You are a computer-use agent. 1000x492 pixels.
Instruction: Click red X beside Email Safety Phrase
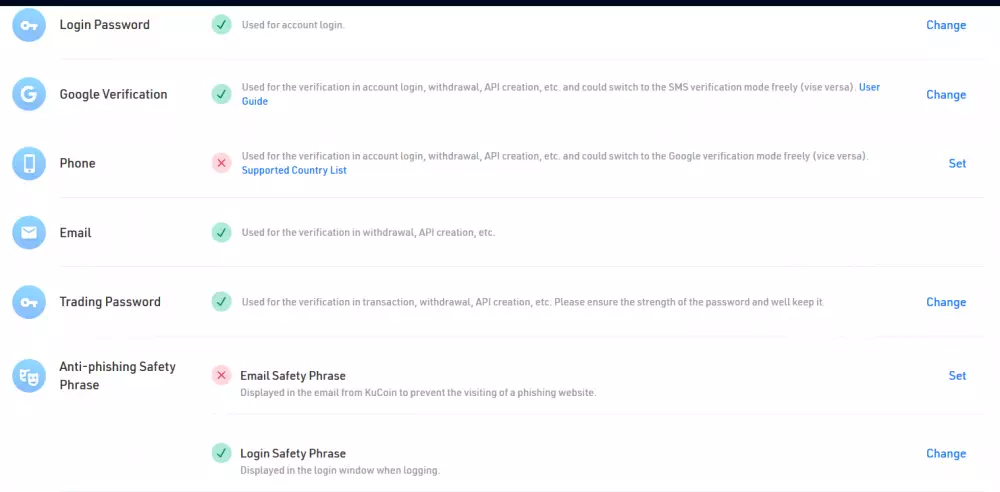pyautogui.click(x=221, y=376)
